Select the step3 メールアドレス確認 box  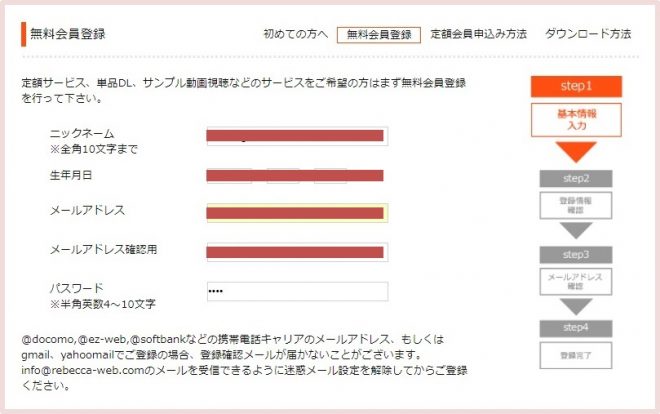point(575,281)
